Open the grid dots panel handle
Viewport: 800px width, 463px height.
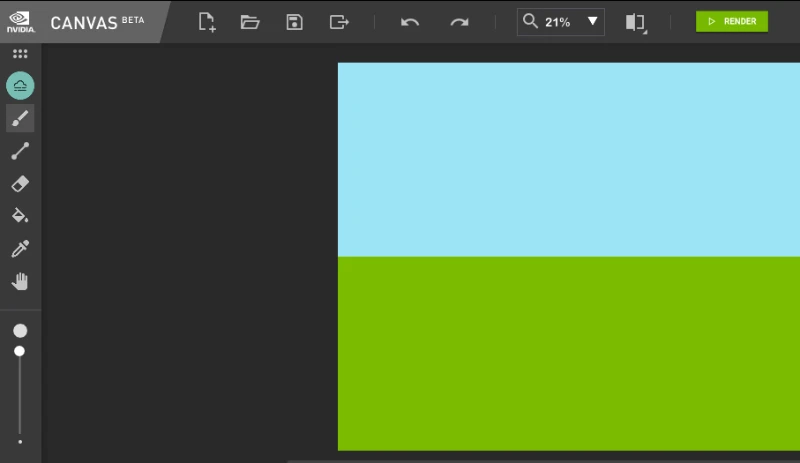pyautogui.click(x=20, y=54)
